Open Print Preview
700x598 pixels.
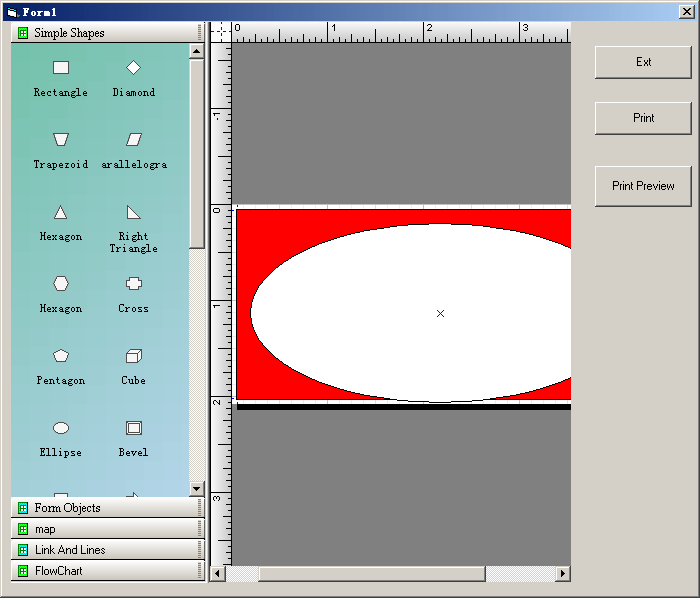(x=643, y=186)
